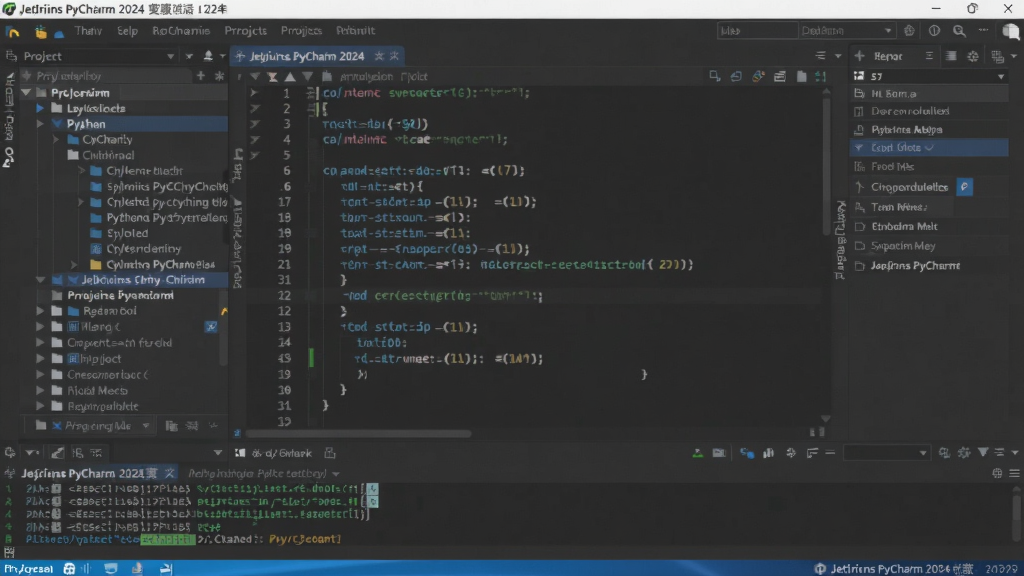Open the empty combo box in the bottom toolbar
The image size is (1024, 576).
pyautogui.click(x=886, y=453)
